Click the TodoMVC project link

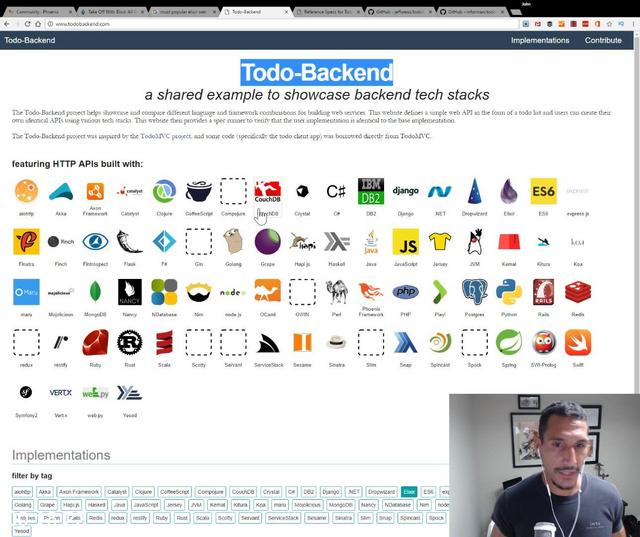coord(165,136)
